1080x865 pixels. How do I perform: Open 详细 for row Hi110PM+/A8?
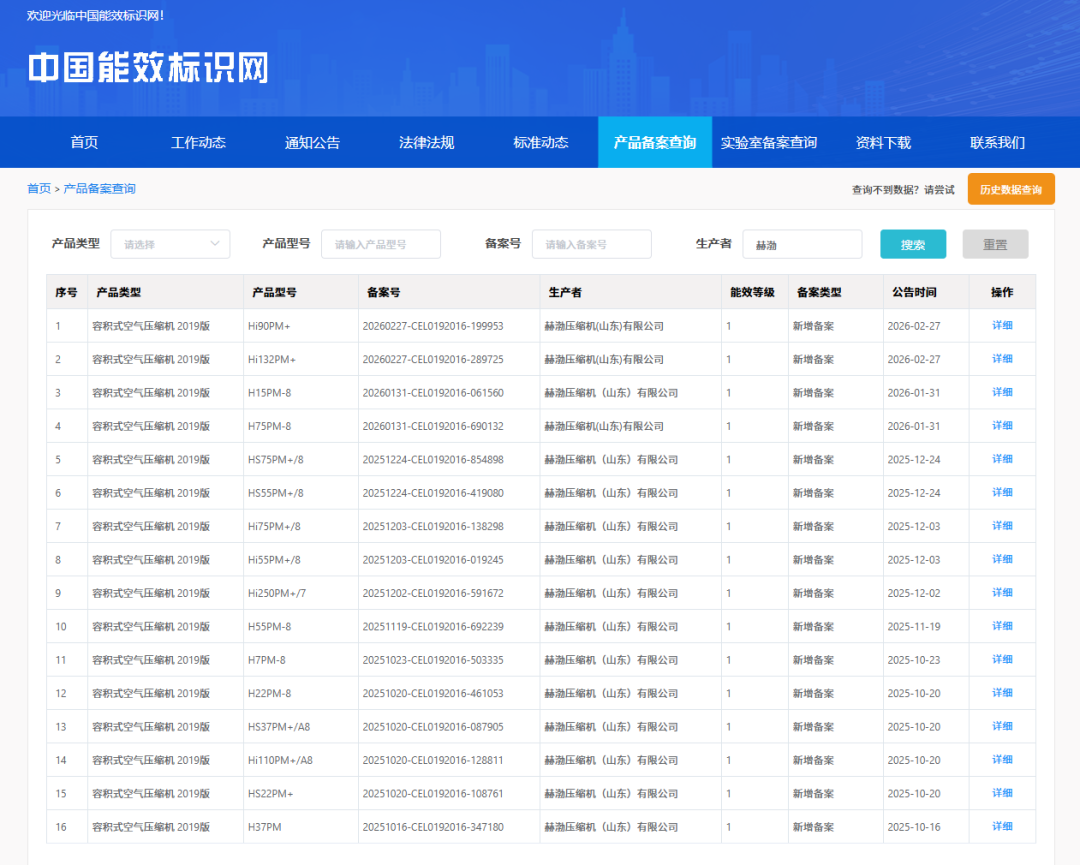[1002, 760]
